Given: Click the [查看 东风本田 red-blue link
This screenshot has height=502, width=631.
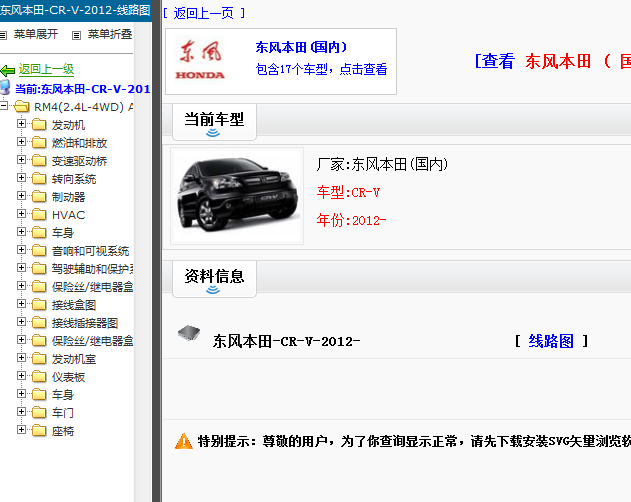Looking at the screenshot, I should pos(553,62).
